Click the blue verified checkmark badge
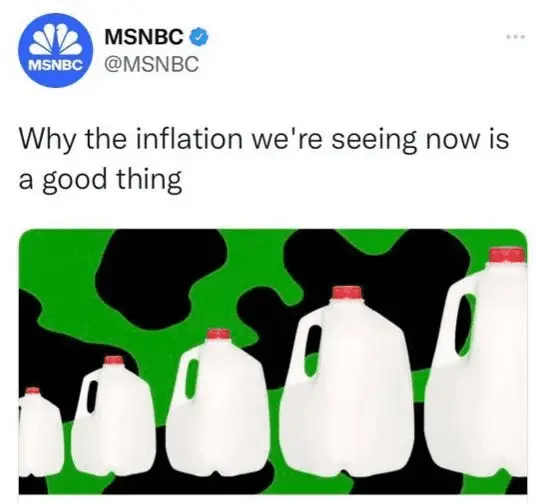Viewport: 536px width, 503px height. coord(199,37)
